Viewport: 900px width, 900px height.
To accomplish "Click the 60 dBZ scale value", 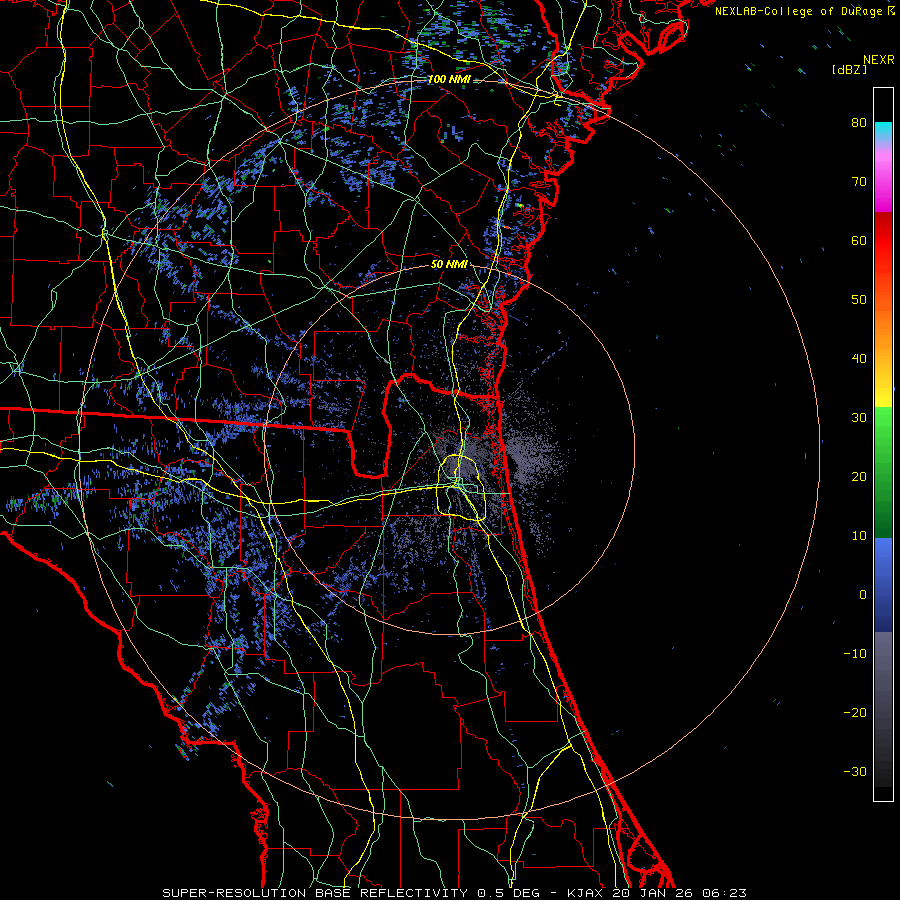I will 859,240.
